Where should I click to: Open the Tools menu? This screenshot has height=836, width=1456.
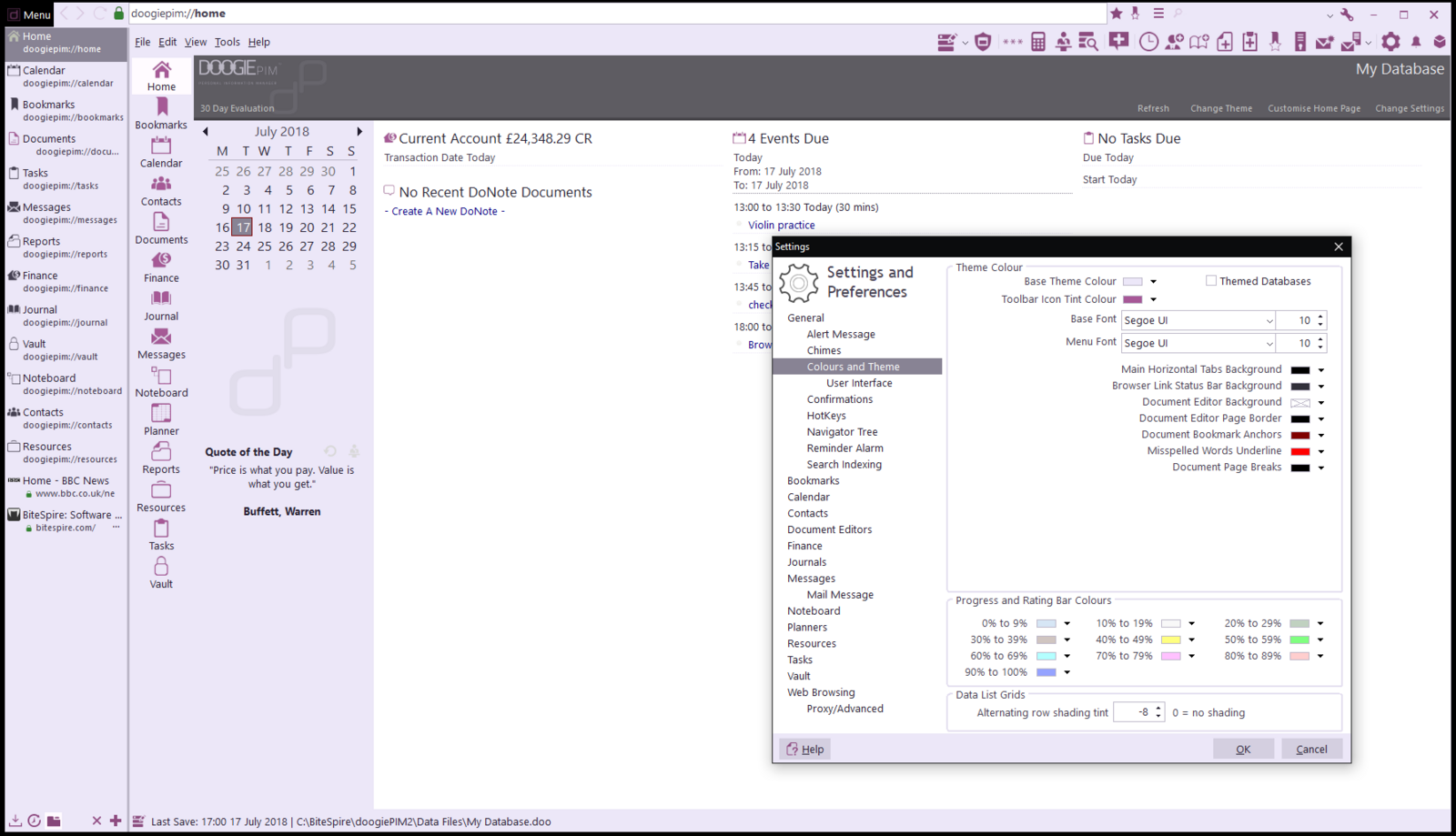pos(227,42)
